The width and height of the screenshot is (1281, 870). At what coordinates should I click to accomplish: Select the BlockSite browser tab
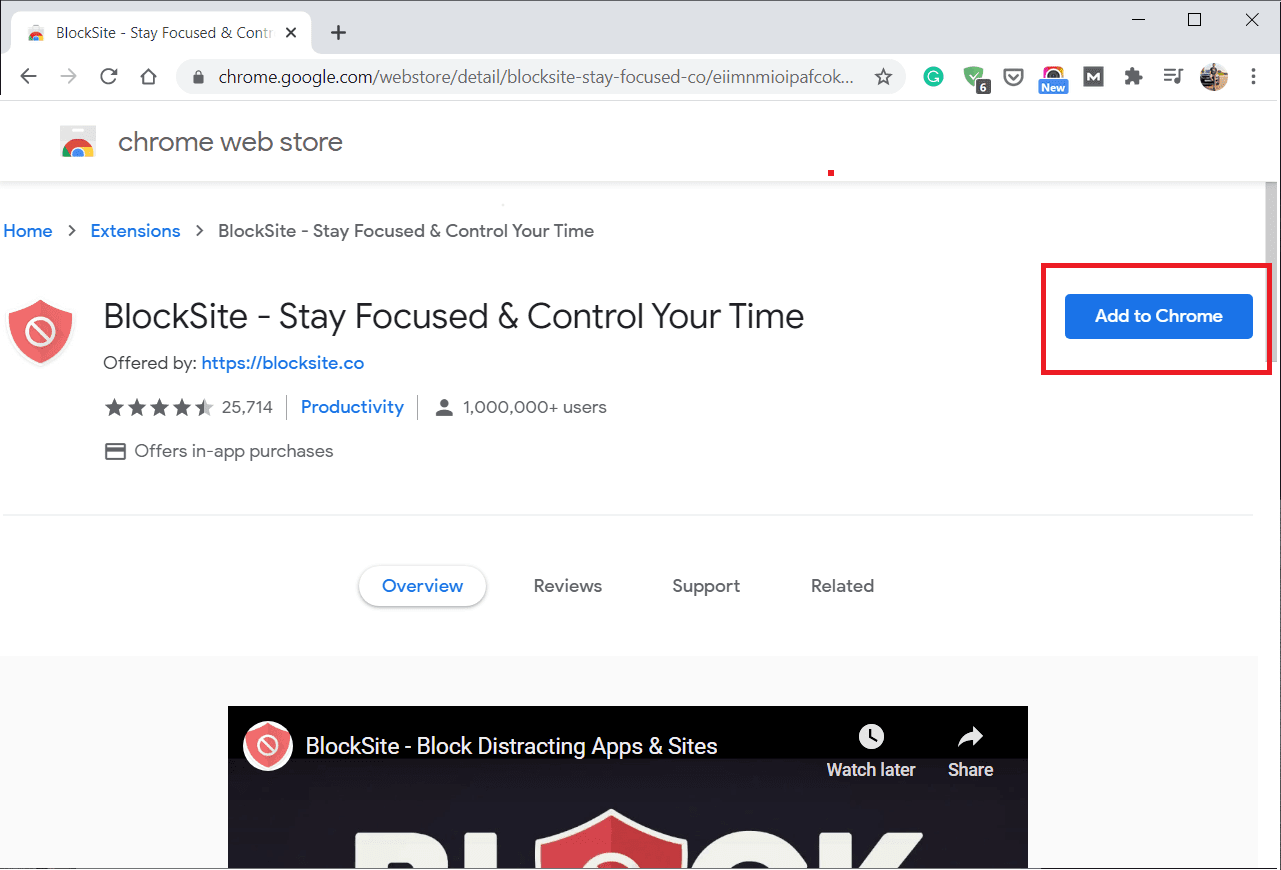click(160, 33)
